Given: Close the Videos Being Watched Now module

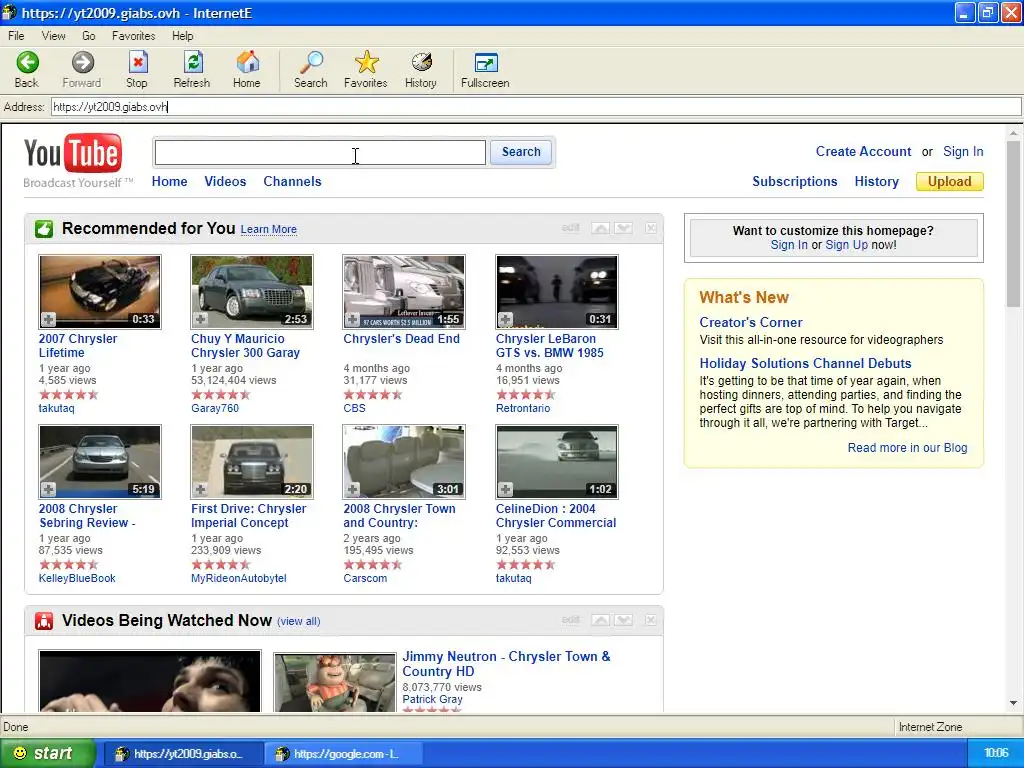Looking at the screenshot, I should [651, 620].
